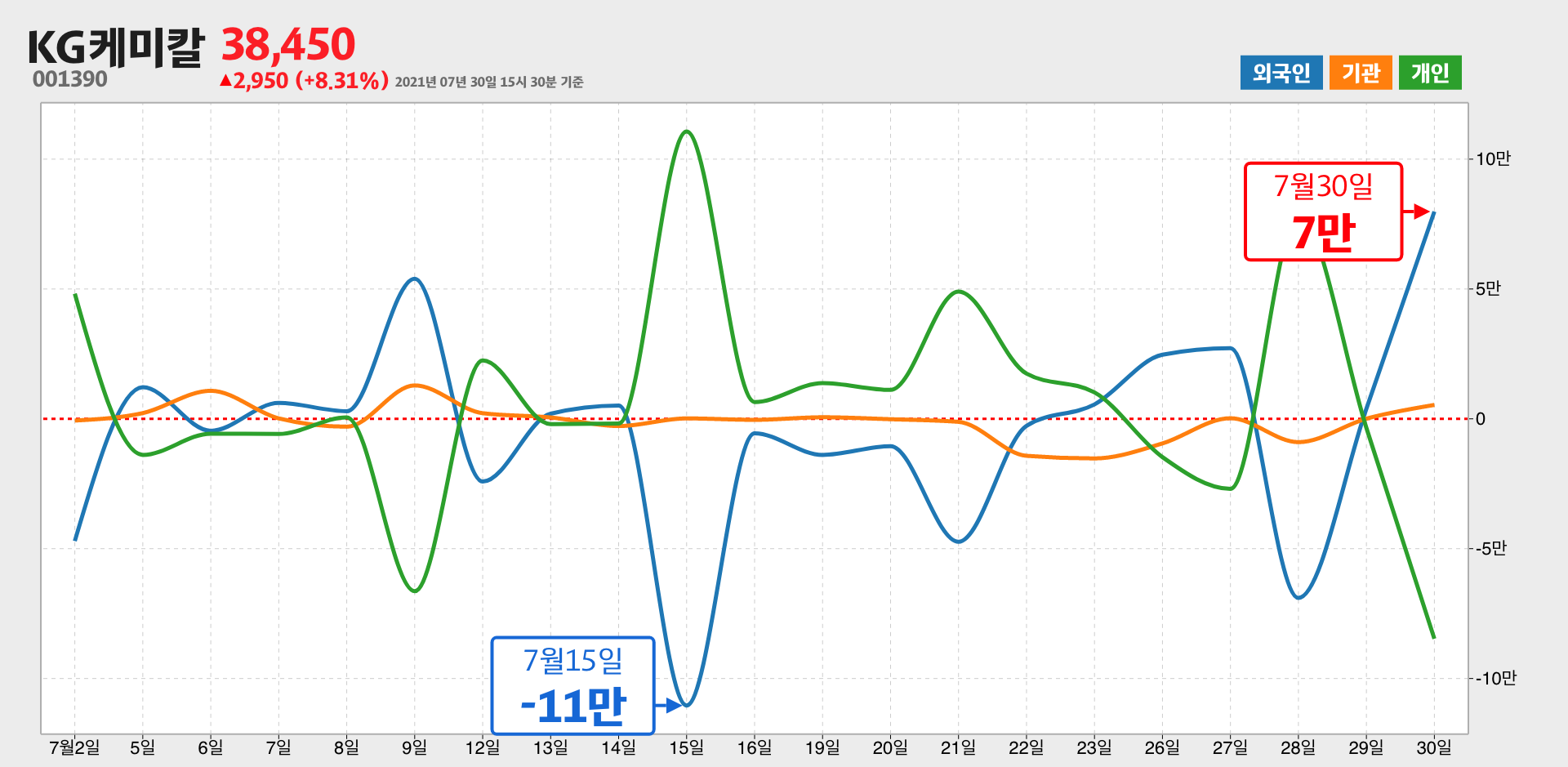Screen dimensions: 1568x767
Task: Click the orange 기관 legend label
Action: click(x=1361, y=73)
